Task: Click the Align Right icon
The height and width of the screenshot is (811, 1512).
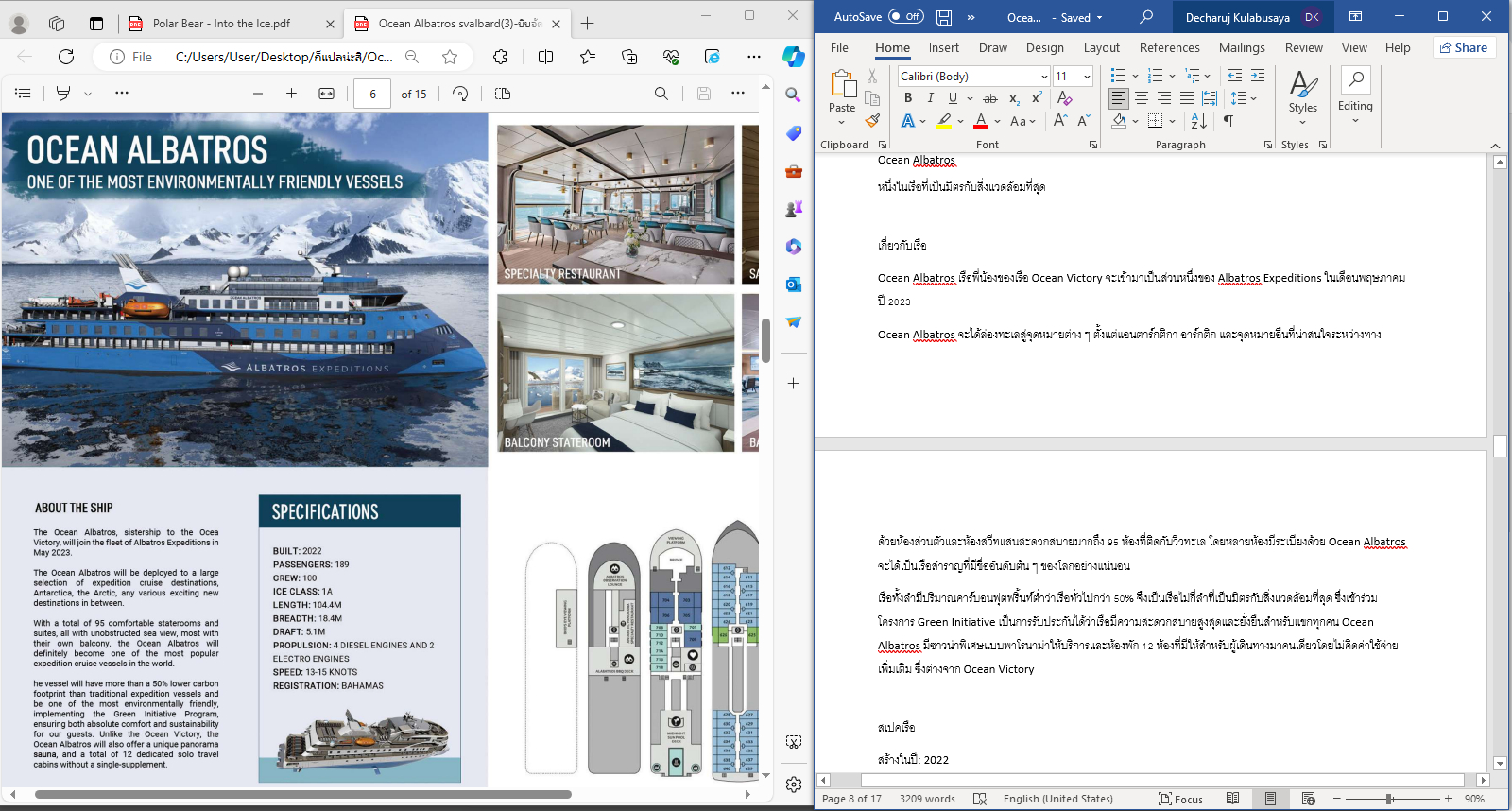Action: tap(1164, 98)
